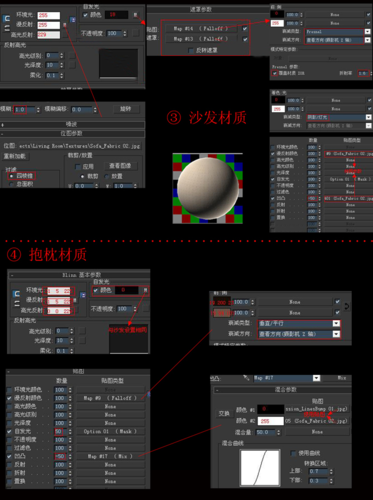Toggle the checkbox beside Map #13 (Falloff)

(x=245, y=39)
